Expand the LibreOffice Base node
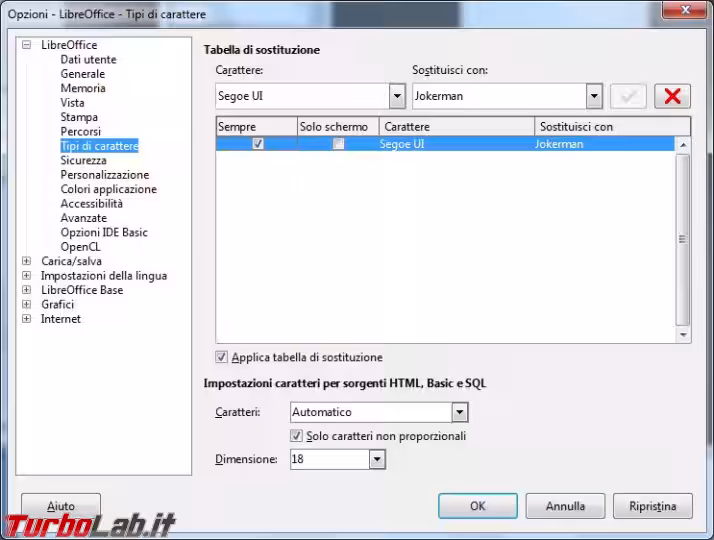 [27, 290]
